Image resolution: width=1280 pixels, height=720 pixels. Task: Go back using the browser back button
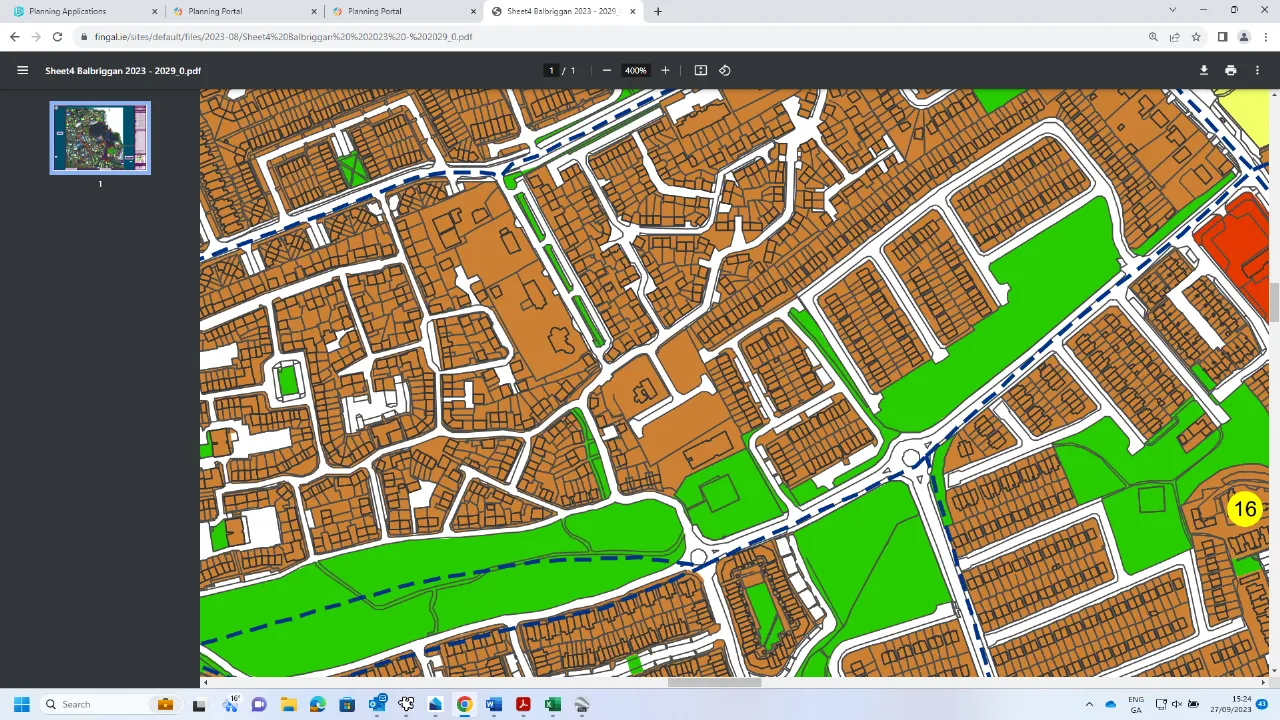click(14, 37)
